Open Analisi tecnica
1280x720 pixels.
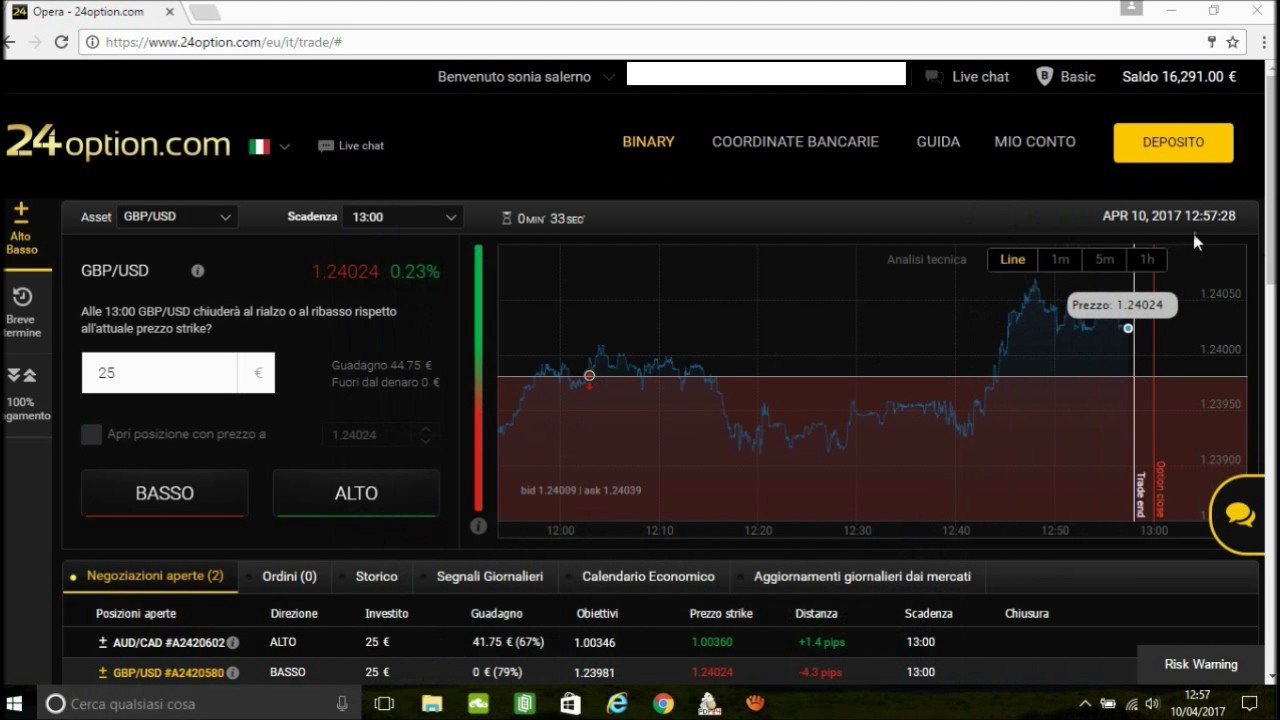(927, 259)
